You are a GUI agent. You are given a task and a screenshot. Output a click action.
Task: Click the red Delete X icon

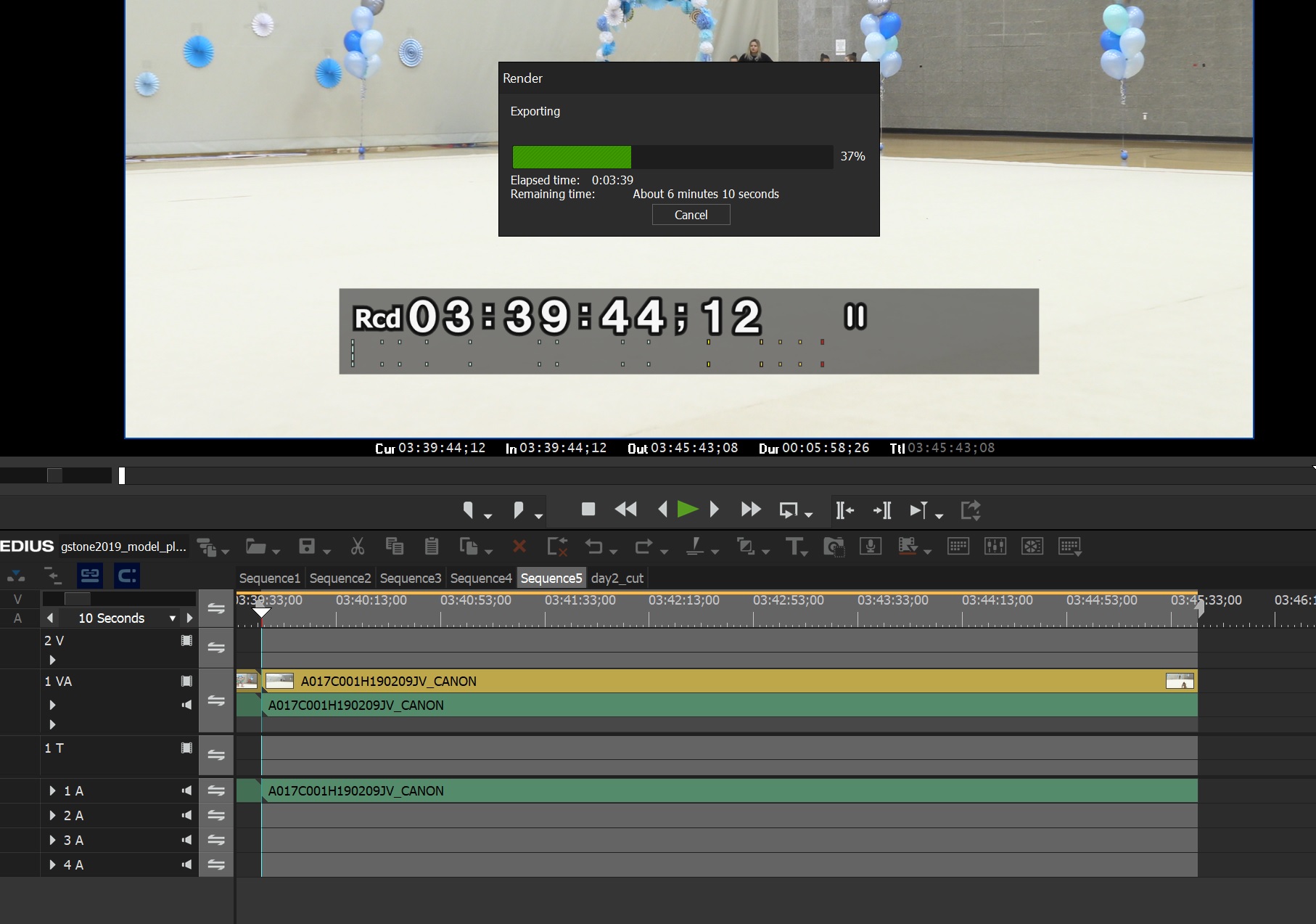pyautogui.click(x=519, y=547)
